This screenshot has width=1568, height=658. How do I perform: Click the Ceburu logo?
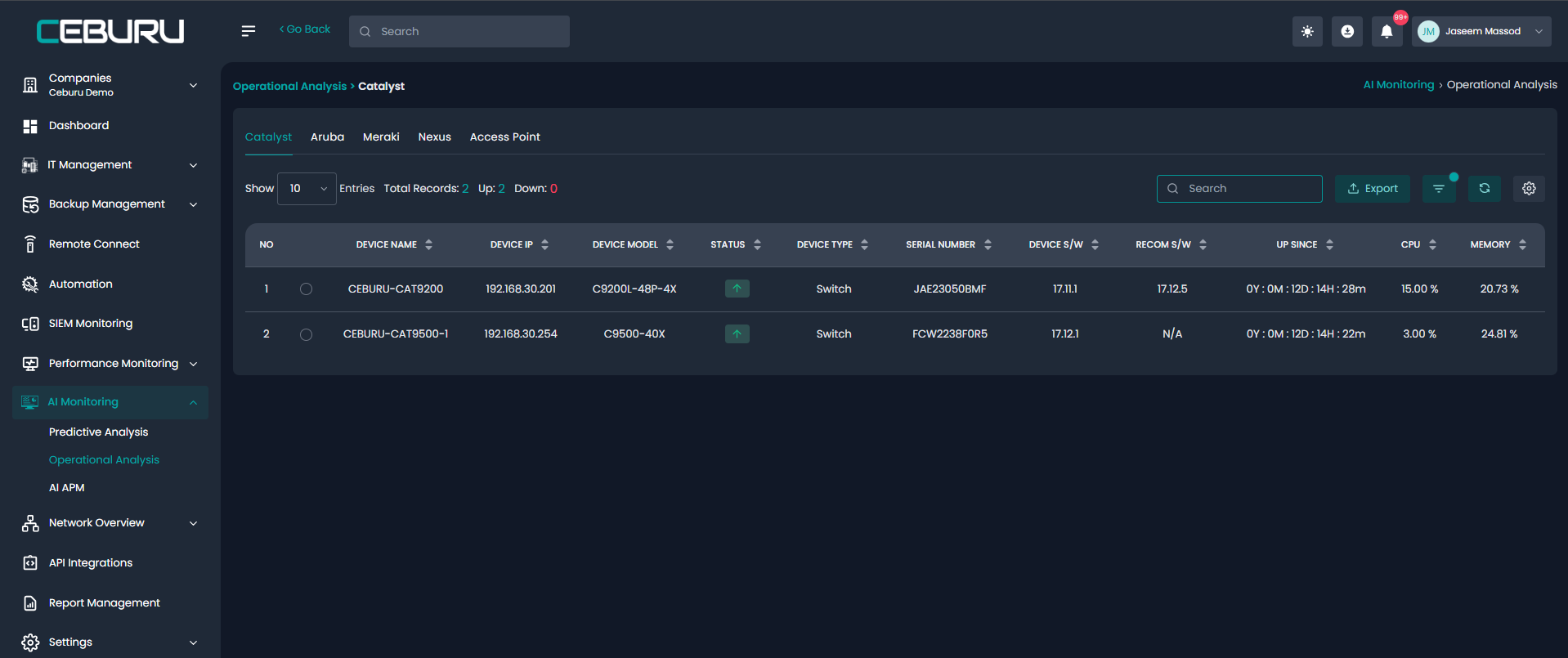pyautogui.click(x=110, y=31)
